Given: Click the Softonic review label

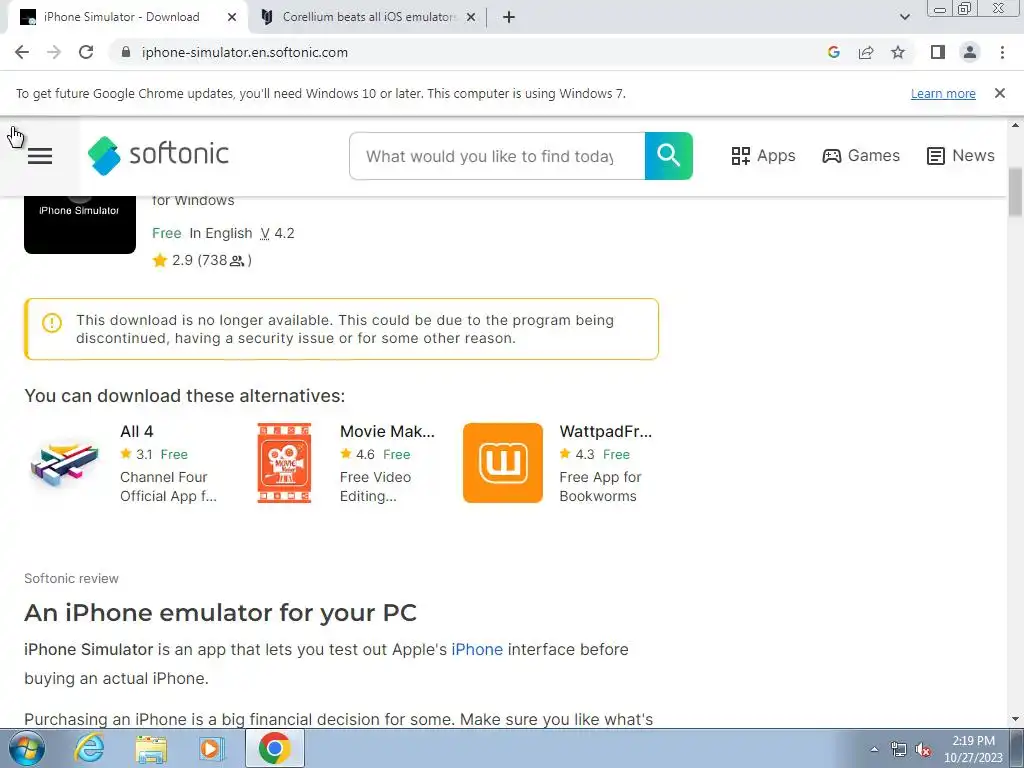Looking at the screenshot, I should click(71, 579).
